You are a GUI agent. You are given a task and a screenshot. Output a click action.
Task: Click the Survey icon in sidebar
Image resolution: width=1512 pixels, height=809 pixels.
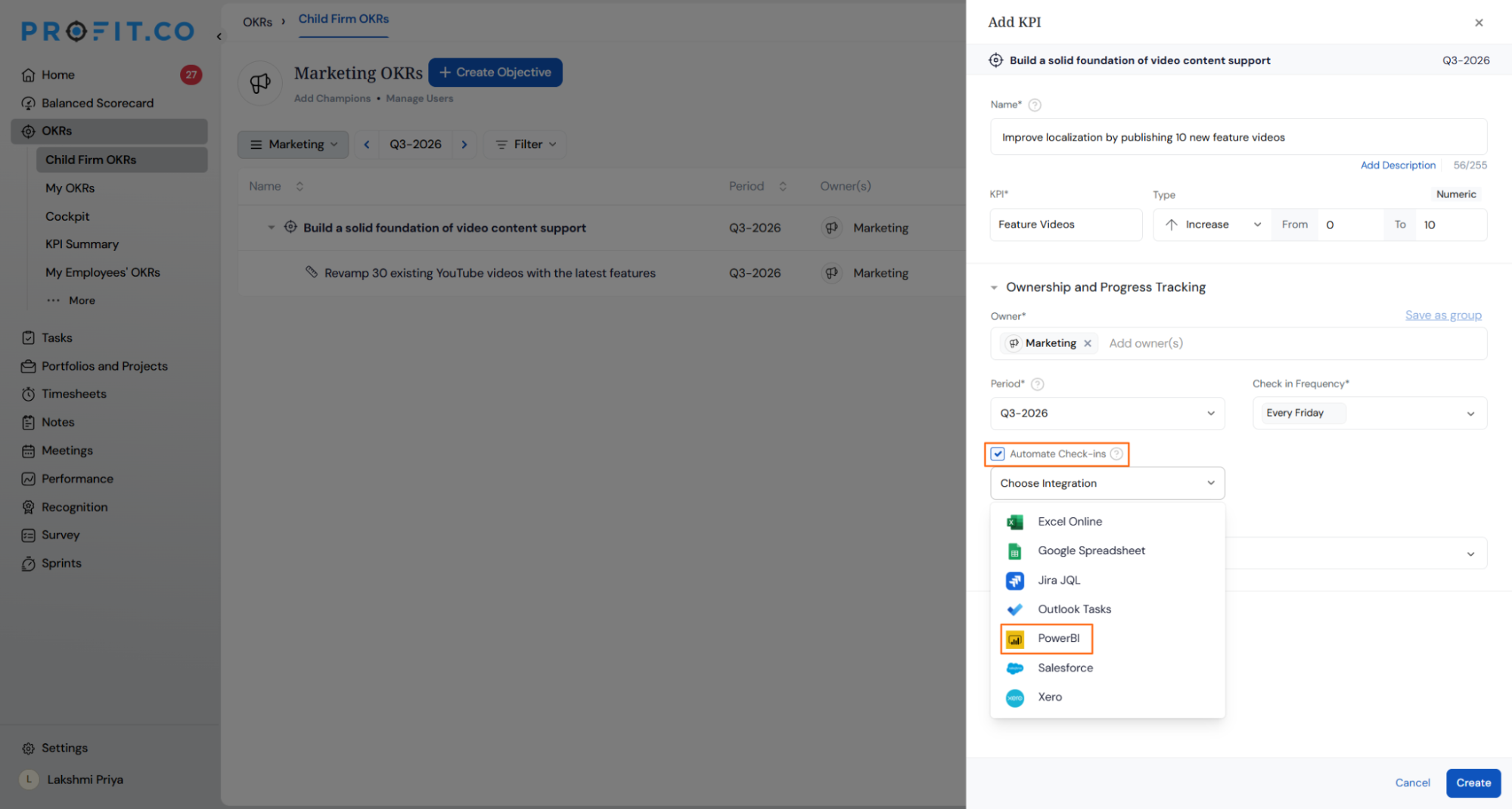29,535
